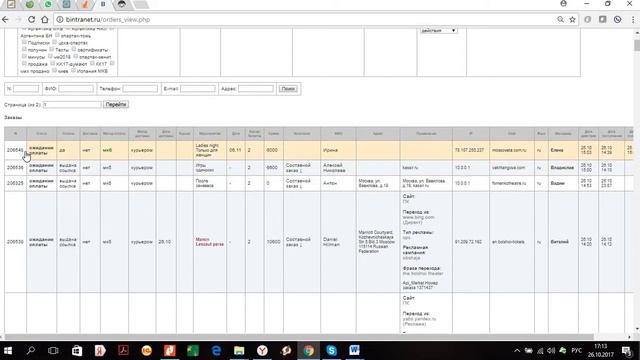Switch to the second browser tab with green icon
Screen dimensions: 640x360
[x=29, y=4]
